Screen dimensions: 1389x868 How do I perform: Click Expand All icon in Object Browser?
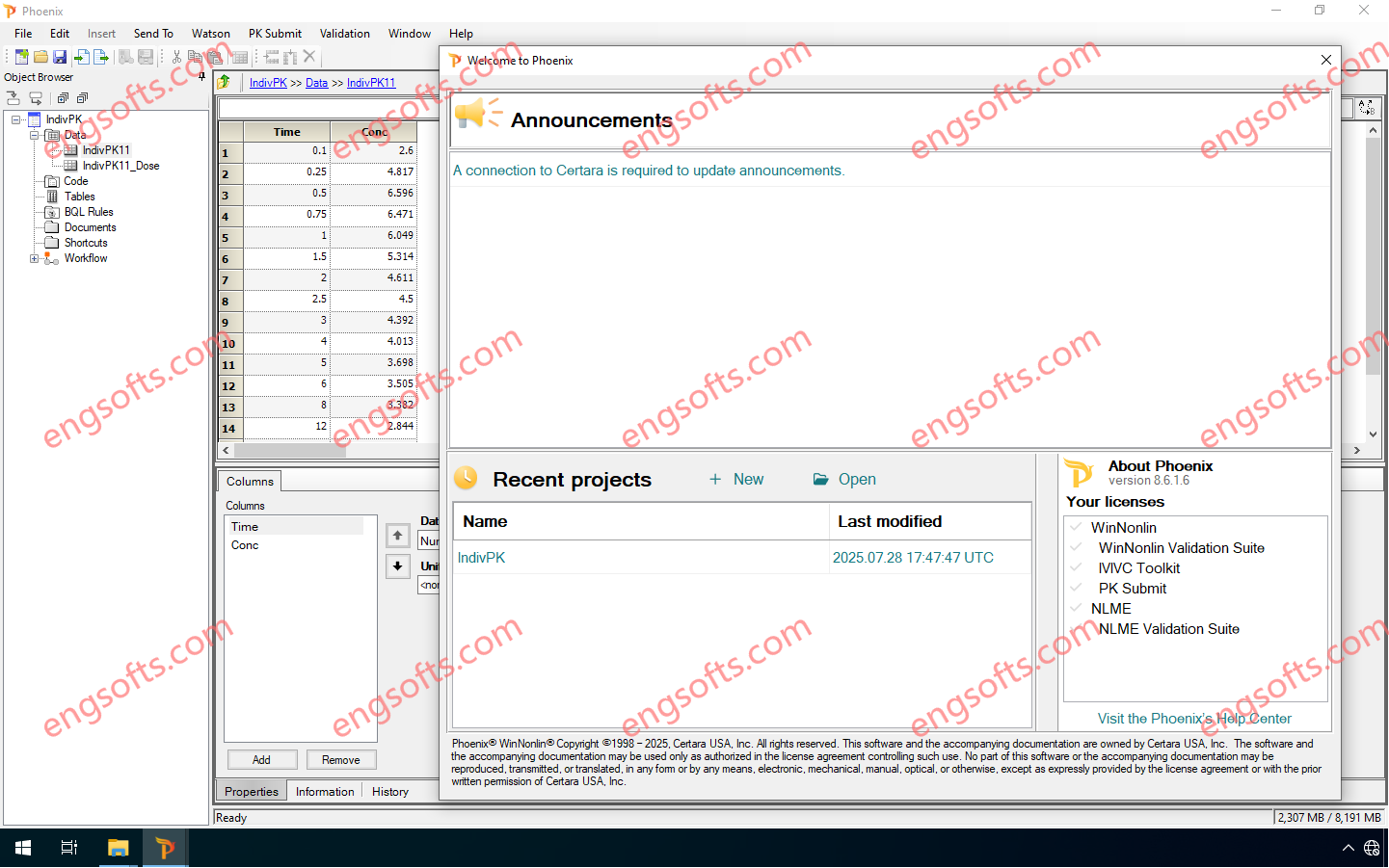pyautogui.click(x=63, y=98)
